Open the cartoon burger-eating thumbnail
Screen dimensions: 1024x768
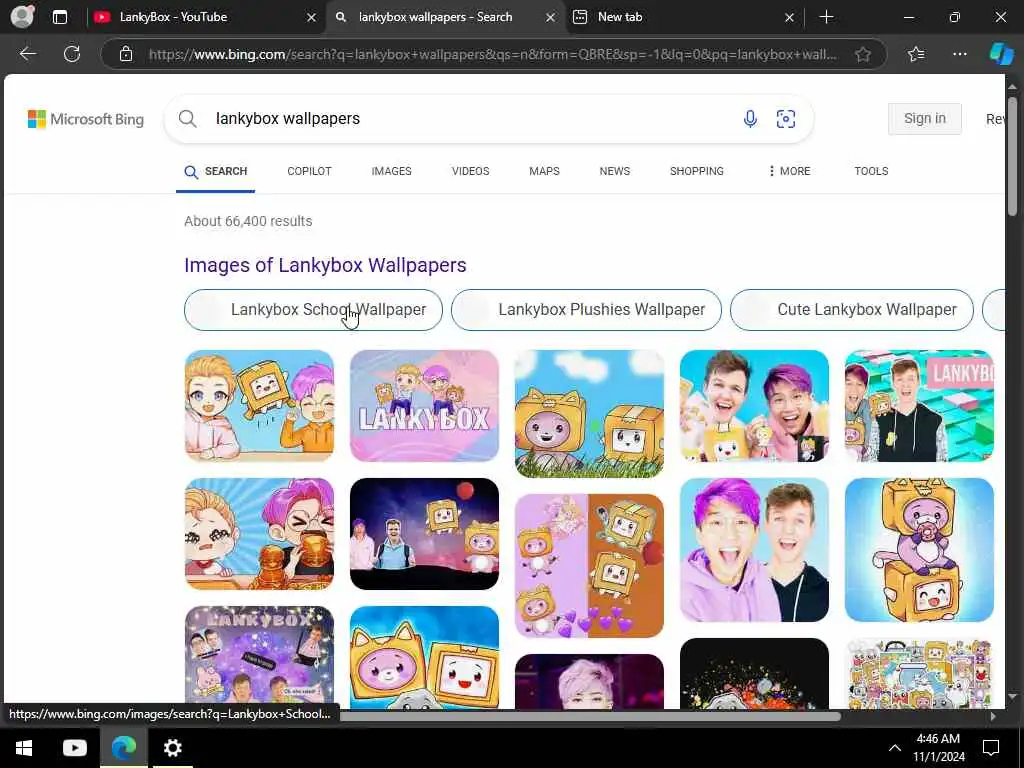tap(259, 534)
